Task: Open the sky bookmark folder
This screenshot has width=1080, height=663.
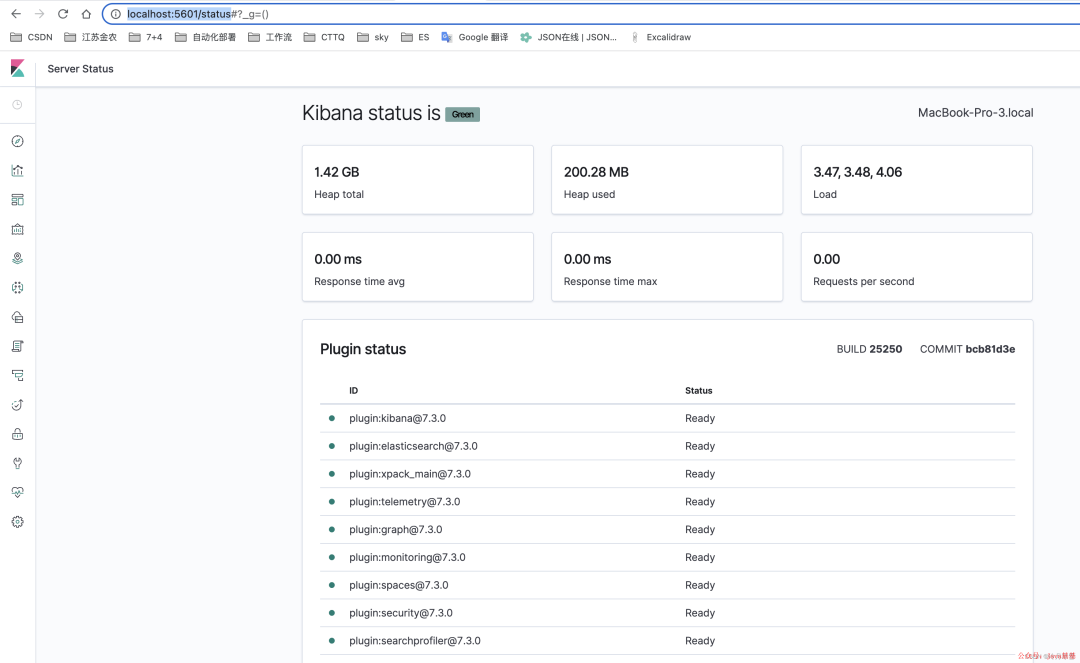Action: (x=373, y=37)
